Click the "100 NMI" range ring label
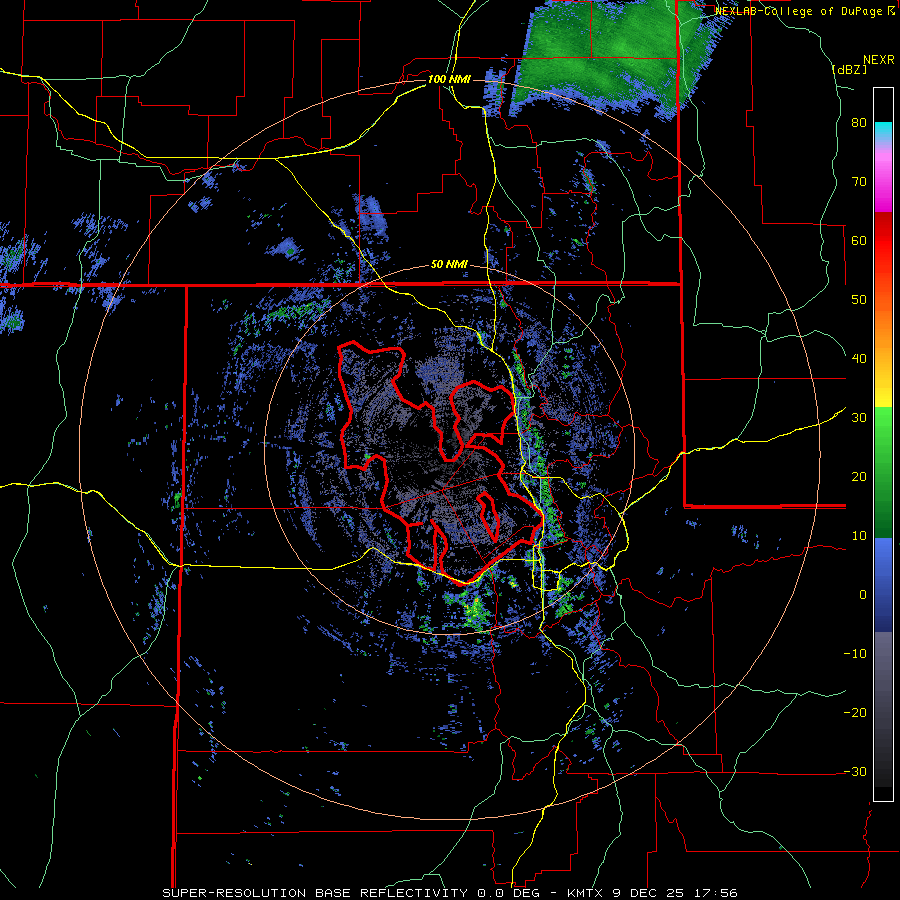Viewport: 900px width, 900px height. (x=449, y=79)
